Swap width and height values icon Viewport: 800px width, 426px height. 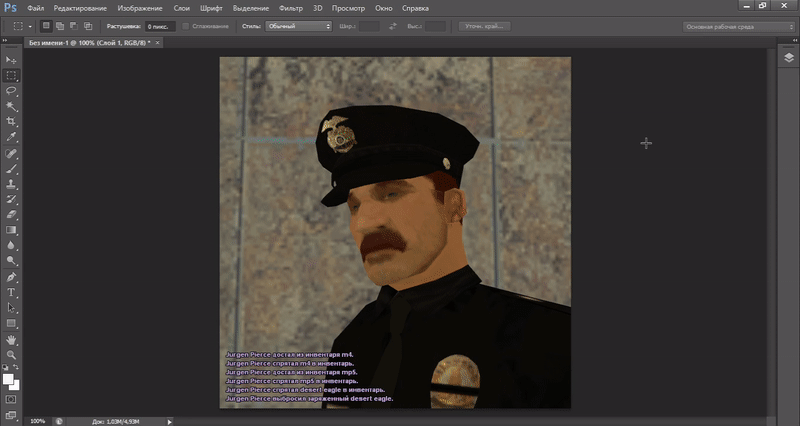tap(392, 26)
